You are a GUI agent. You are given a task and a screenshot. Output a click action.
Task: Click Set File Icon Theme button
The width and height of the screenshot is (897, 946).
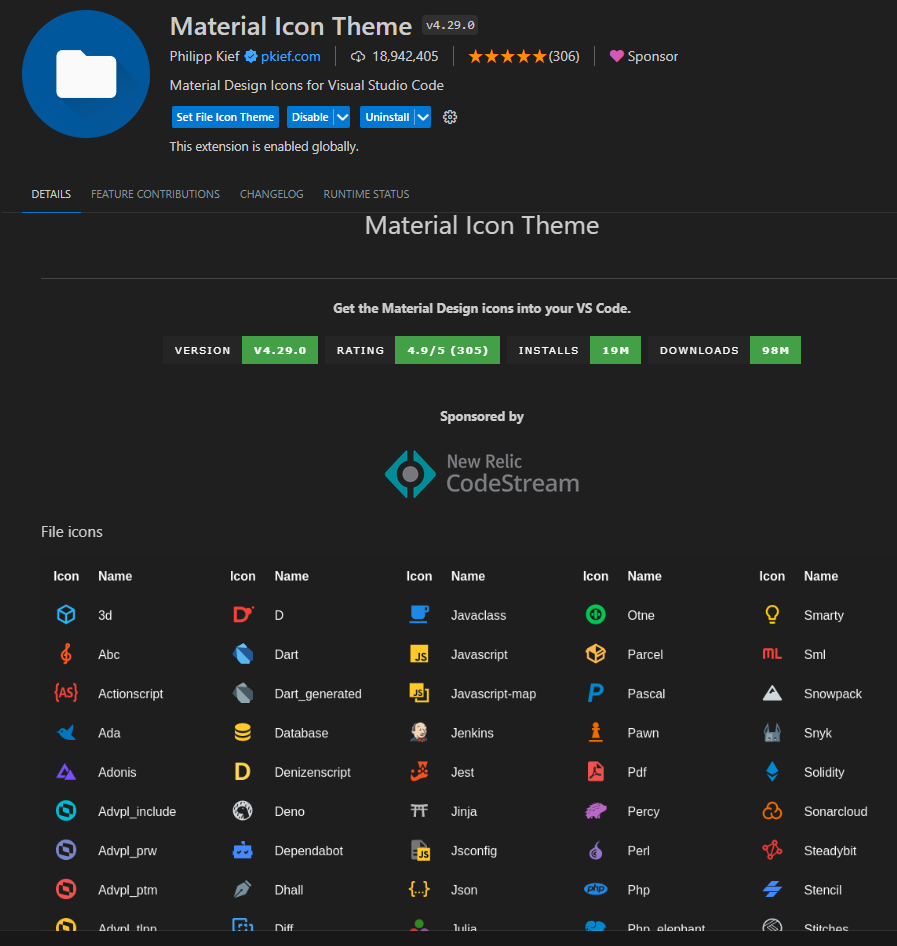tap(225, 117)
